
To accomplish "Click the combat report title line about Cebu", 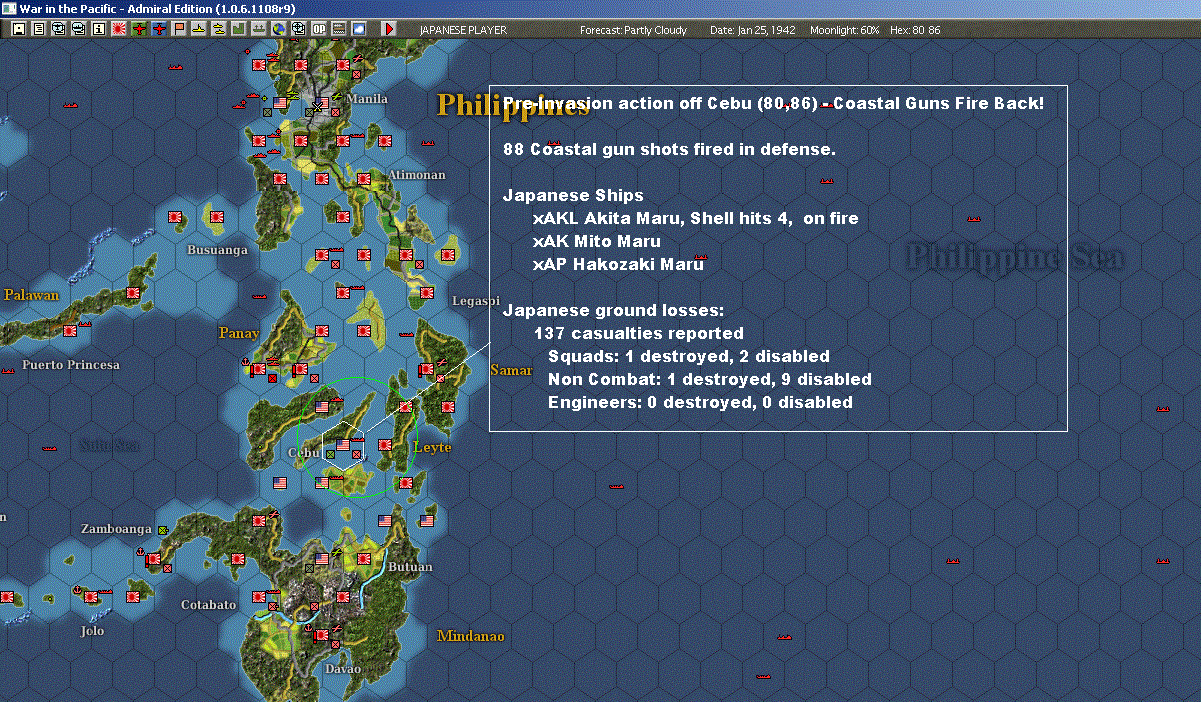I will tap(773, 103).
